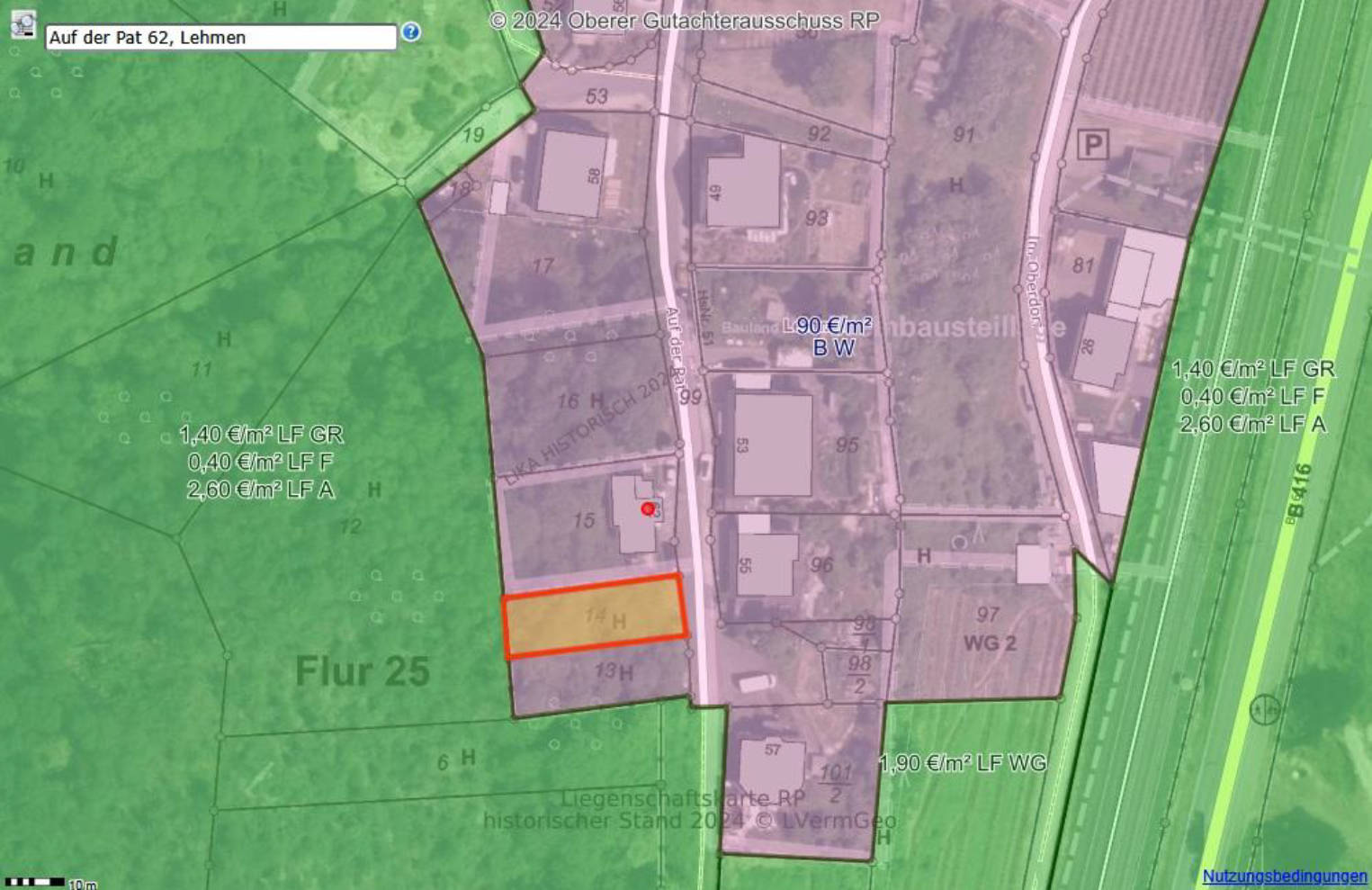Viewport: 1372px width, 890px height.
Task: Click the '90 €/m² B W' land value label
Action: point(833,337)
